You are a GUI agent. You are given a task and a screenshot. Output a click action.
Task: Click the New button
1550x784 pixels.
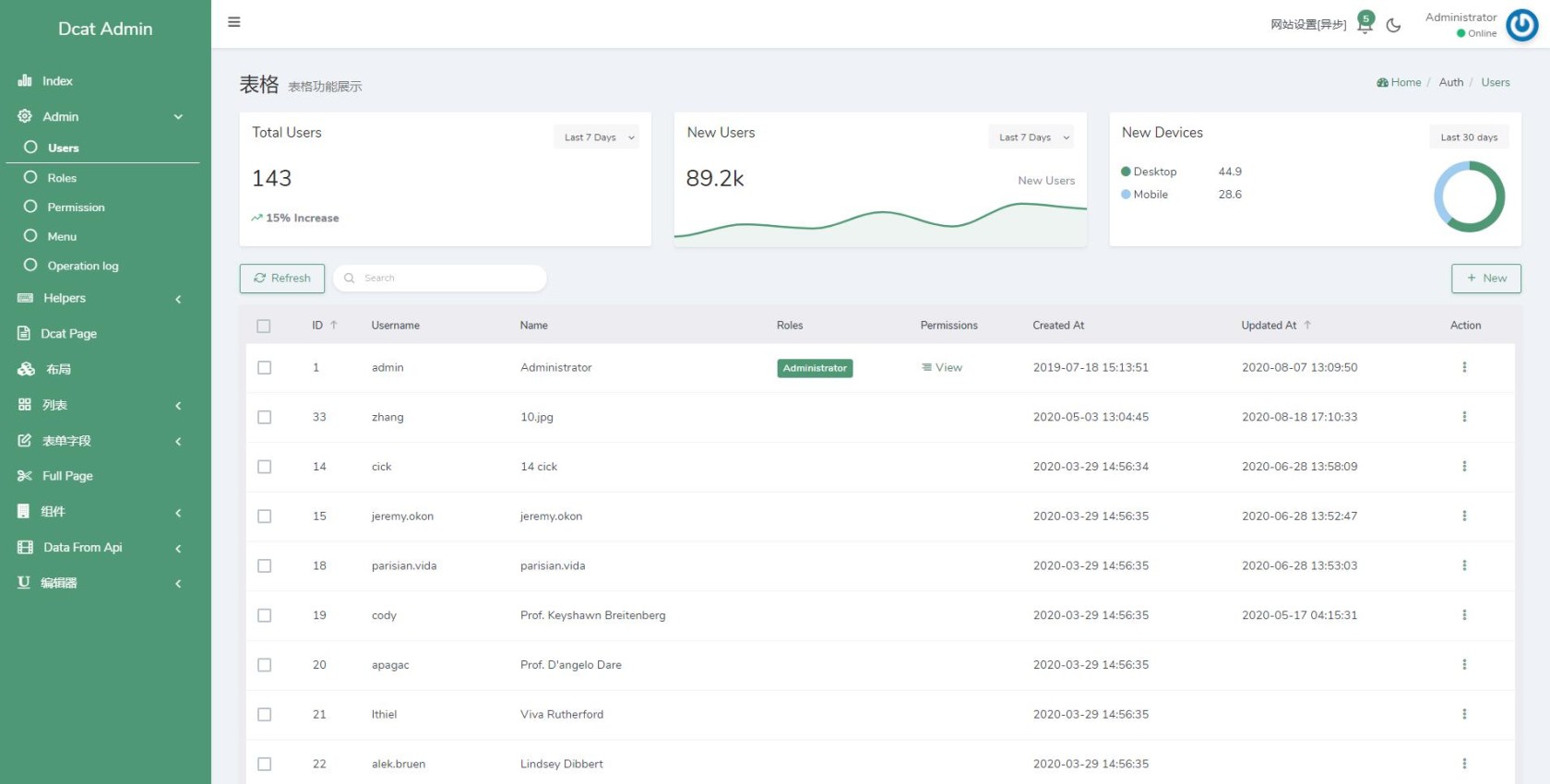1485,279
